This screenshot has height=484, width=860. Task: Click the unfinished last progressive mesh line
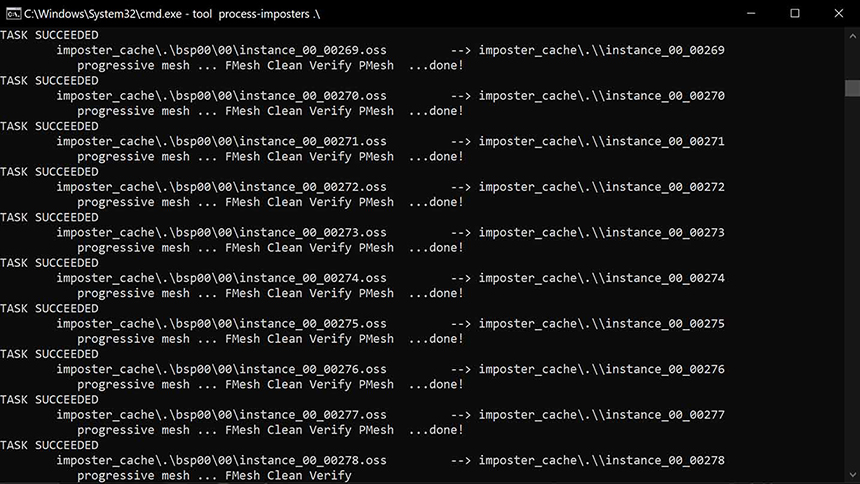coord(214,476)
